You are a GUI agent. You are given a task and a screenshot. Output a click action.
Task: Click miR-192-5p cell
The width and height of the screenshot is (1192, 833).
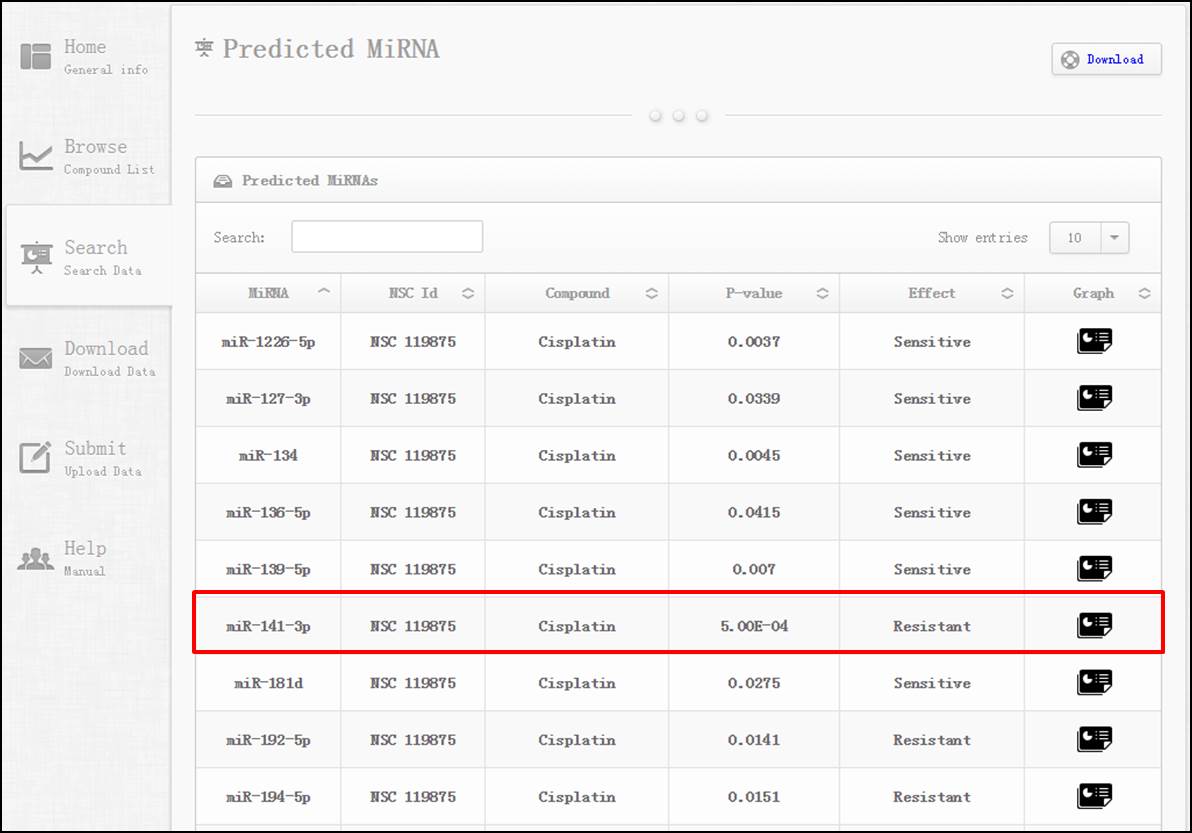point(268,740)
